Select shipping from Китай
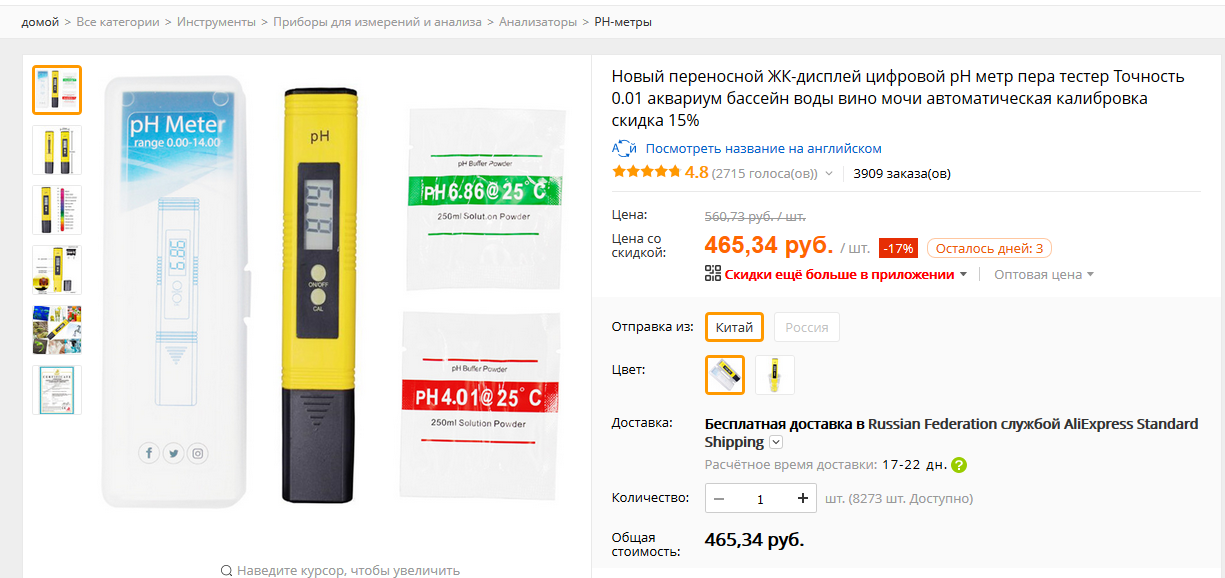Viewport: 1225px width, 578px height. point(734,328)
